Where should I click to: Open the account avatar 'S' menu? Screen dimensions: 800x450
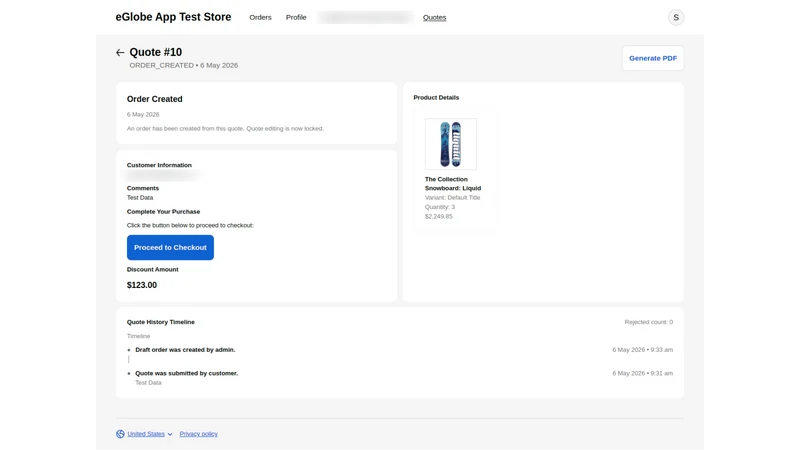676,17
